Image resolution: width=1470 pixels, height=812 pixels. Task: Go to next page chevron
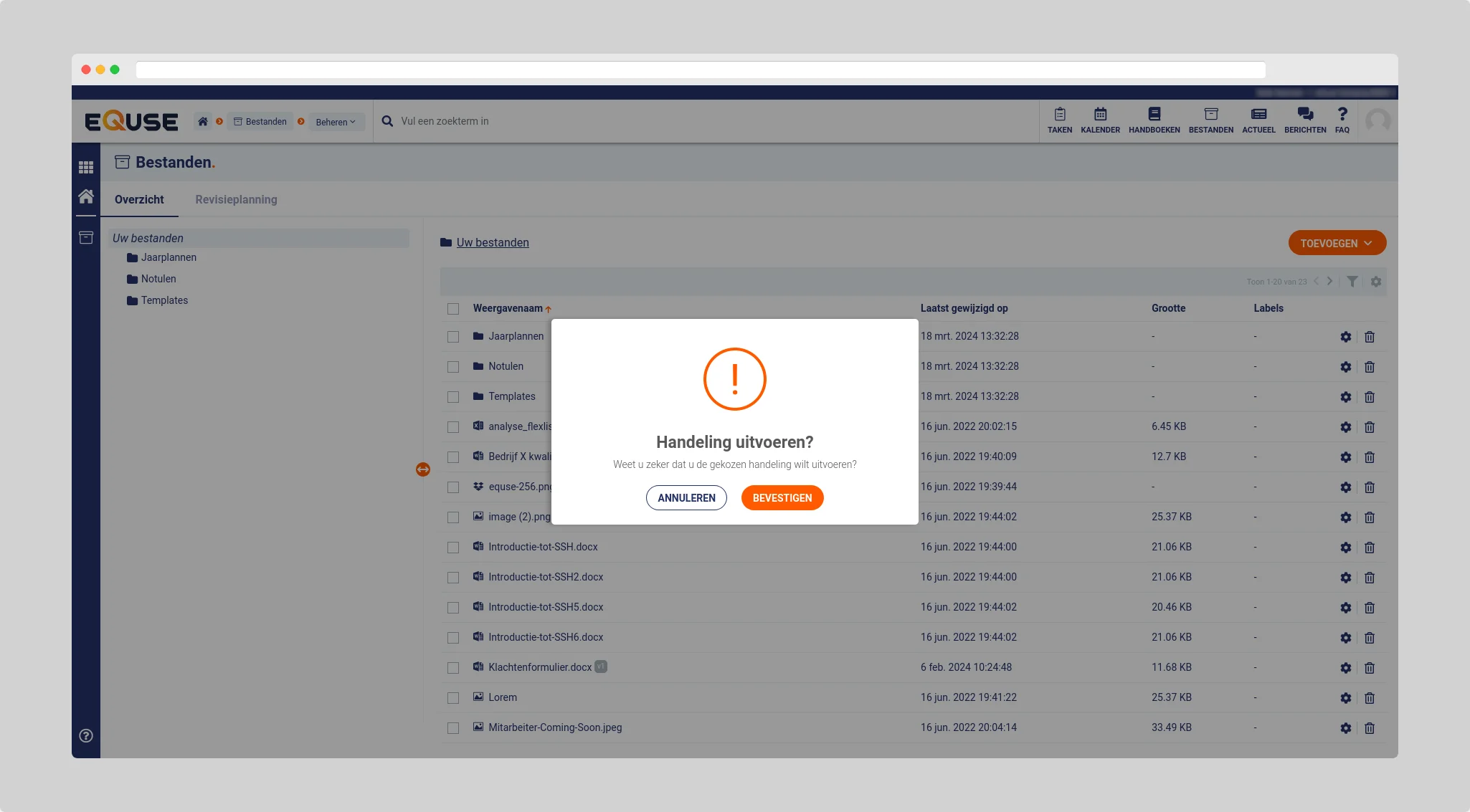[1329, 281]
